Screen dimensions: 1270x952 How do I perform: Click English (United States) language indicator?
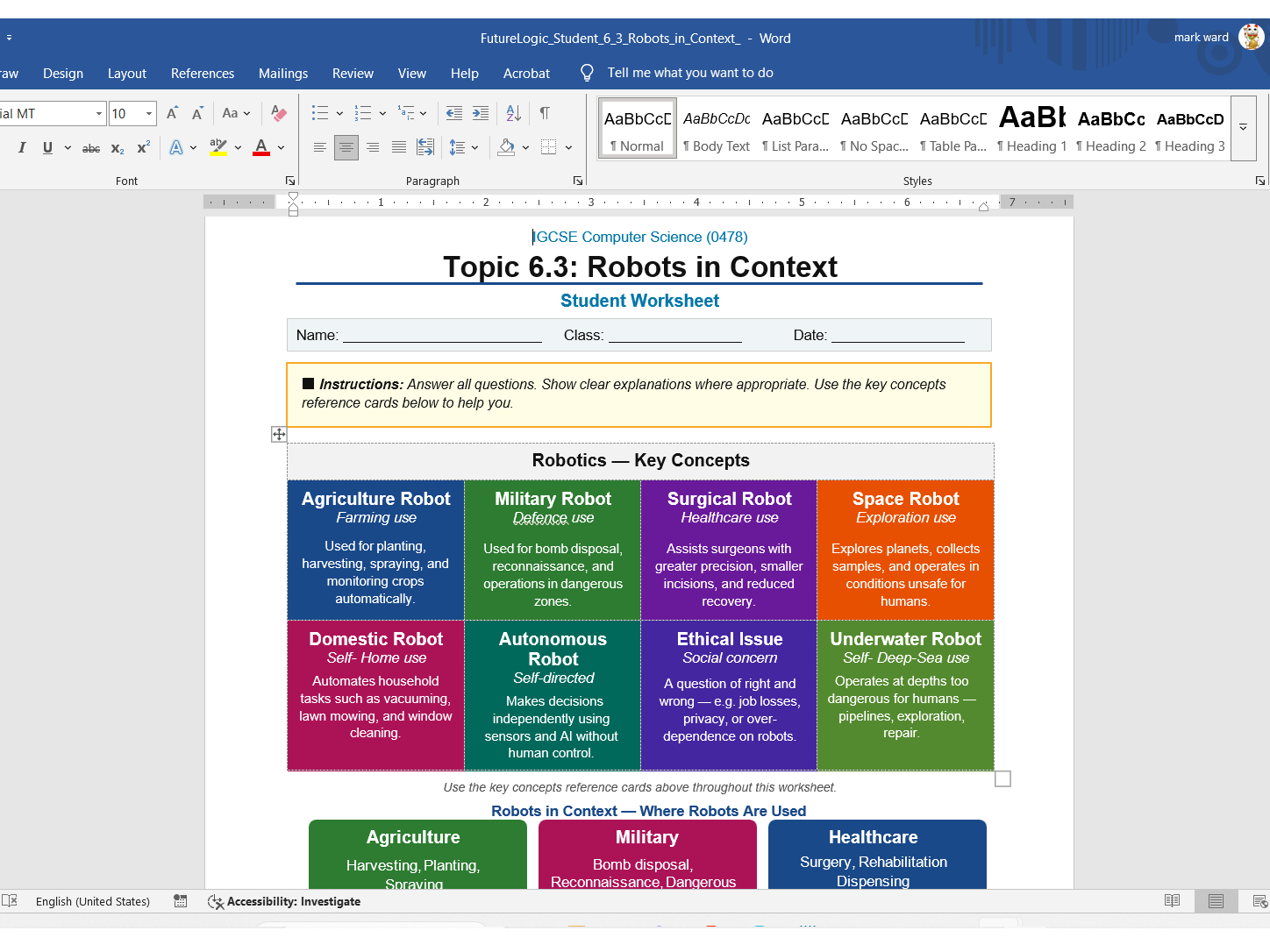coord(93,901)
